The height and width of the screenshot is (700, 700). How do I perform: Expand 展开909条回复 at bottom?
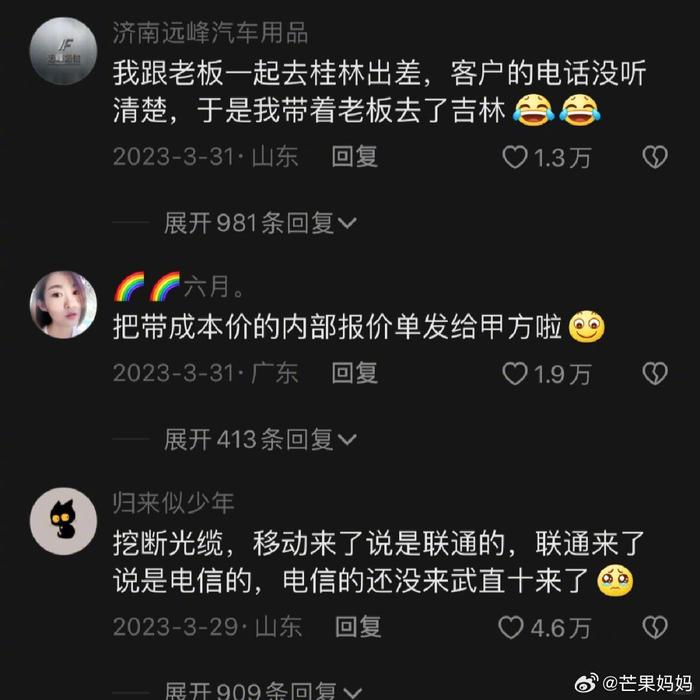[263, 690]
